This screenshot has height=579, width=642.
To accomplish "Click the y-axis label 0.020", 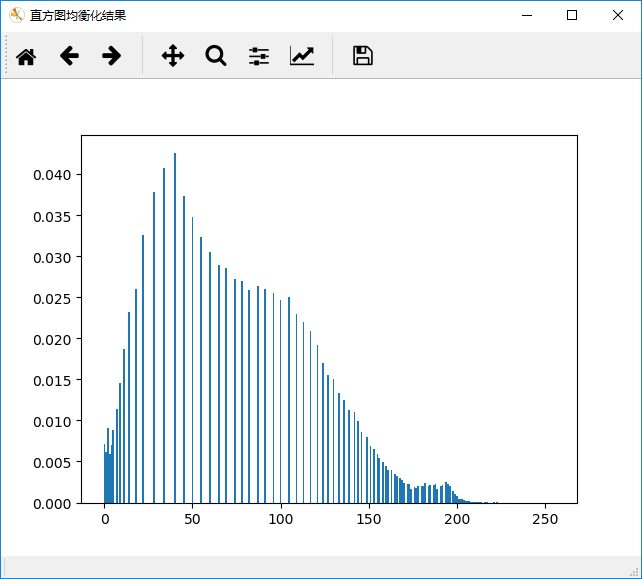I will click(52, 339).
